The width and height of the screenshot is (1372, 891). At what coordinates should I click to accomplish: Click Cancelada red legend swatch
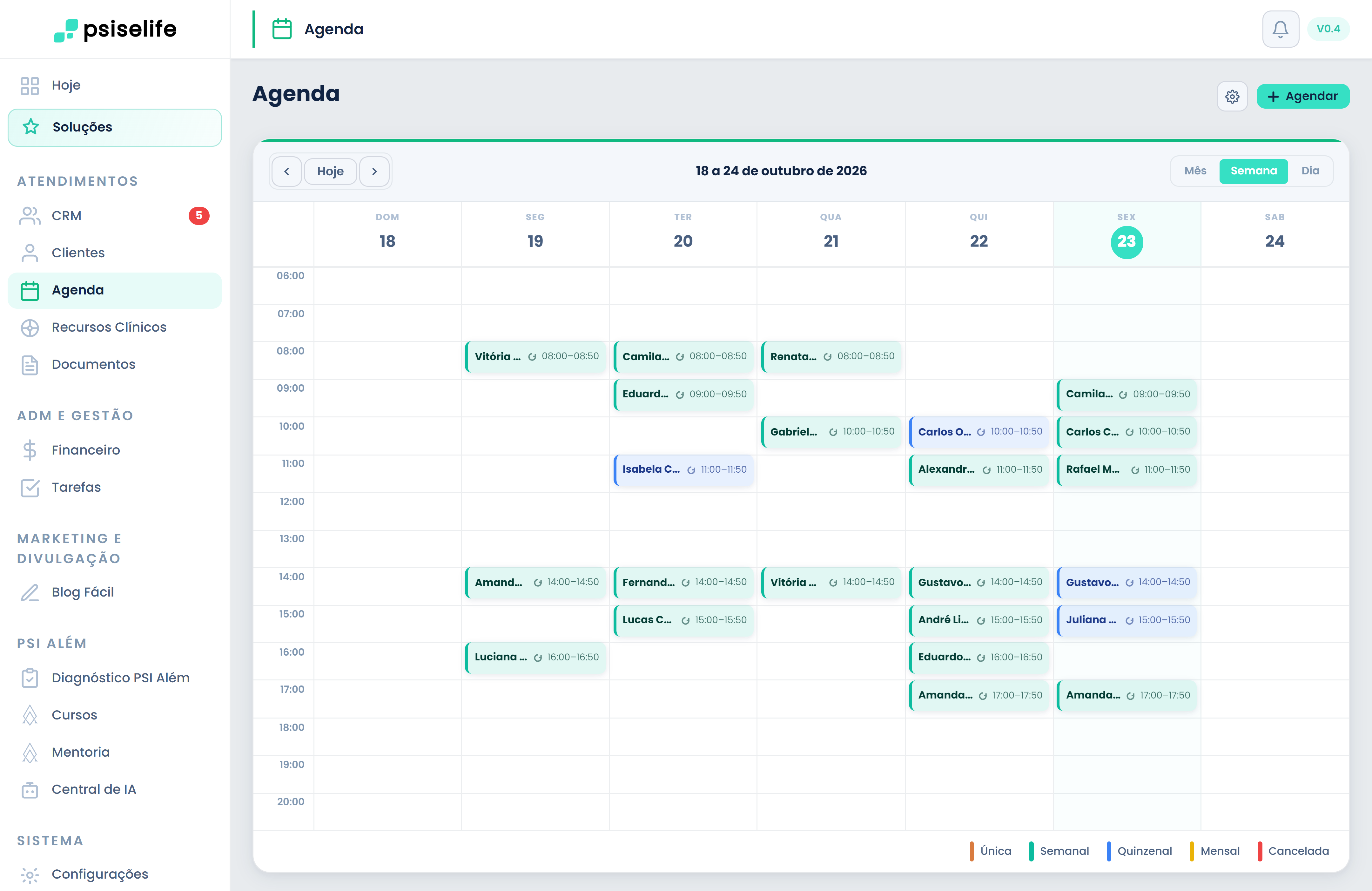click(1260, 851)
